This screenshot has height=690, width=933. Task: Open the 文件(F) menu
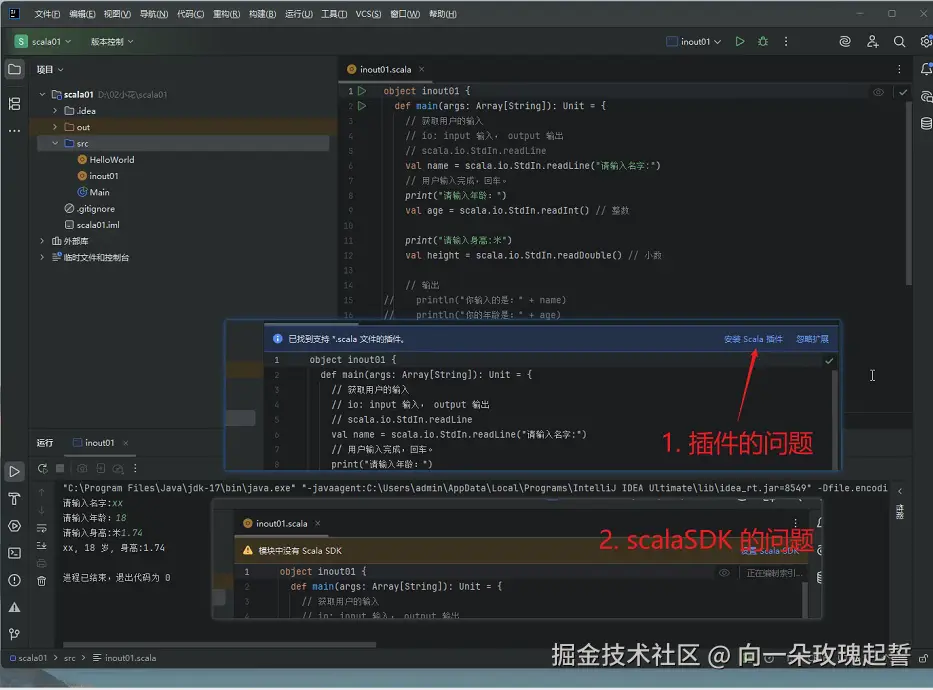coord(47,14)
